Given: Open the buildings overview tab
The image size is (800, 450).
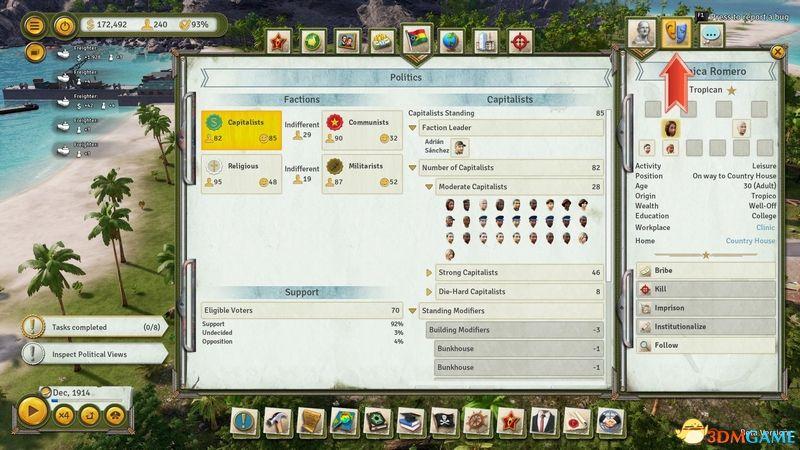Looking at the screenshot, I should 486,42.
